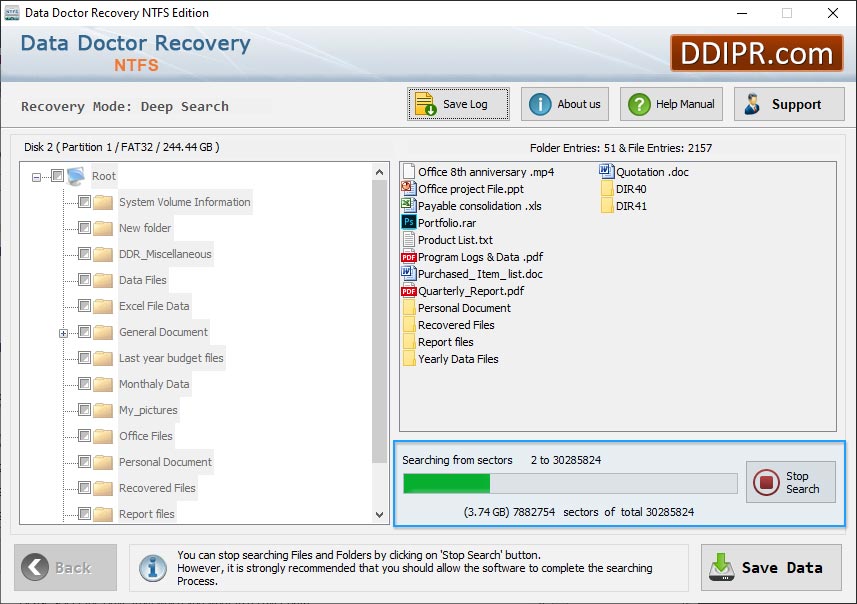The height and width of the screenshot is (604, 857).
Task: Click the tree scrollbar down arrow
Action: [379, 514]
